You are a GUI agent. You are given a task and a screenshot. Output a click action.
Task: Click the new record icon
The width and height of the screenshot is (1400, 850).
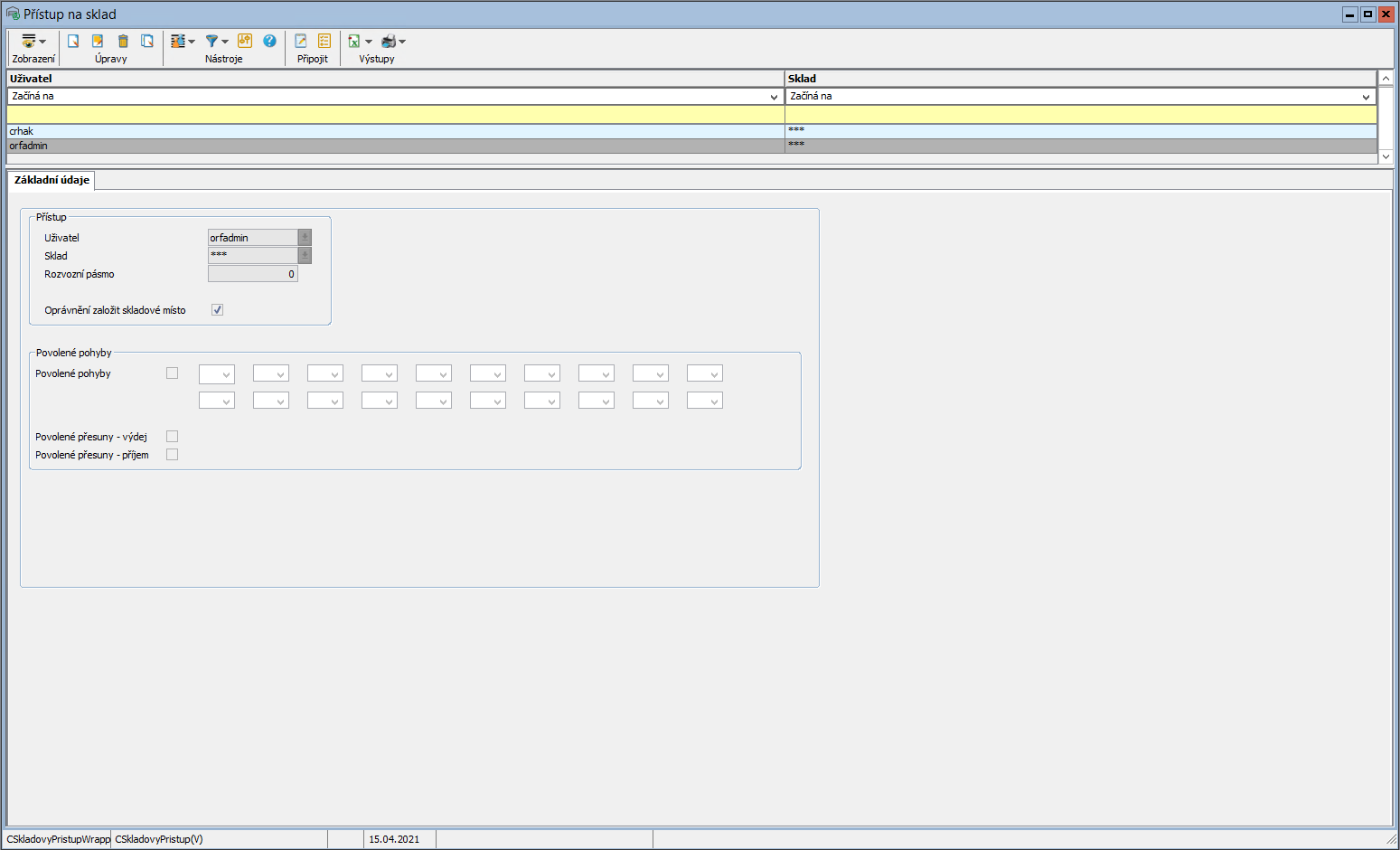click(73, 42)
